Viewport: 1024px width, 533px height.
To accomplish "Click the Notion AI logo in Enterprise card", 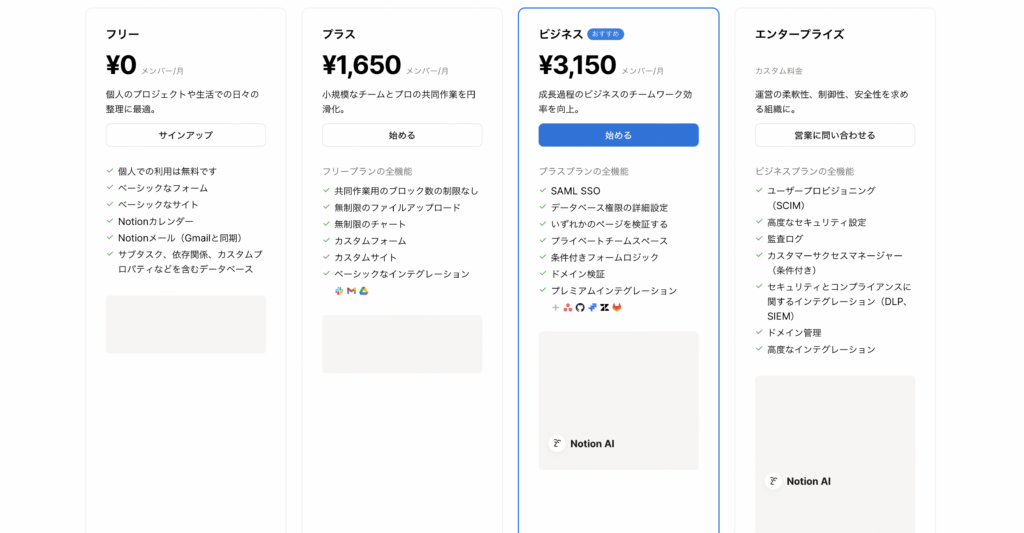I will 773,481.
